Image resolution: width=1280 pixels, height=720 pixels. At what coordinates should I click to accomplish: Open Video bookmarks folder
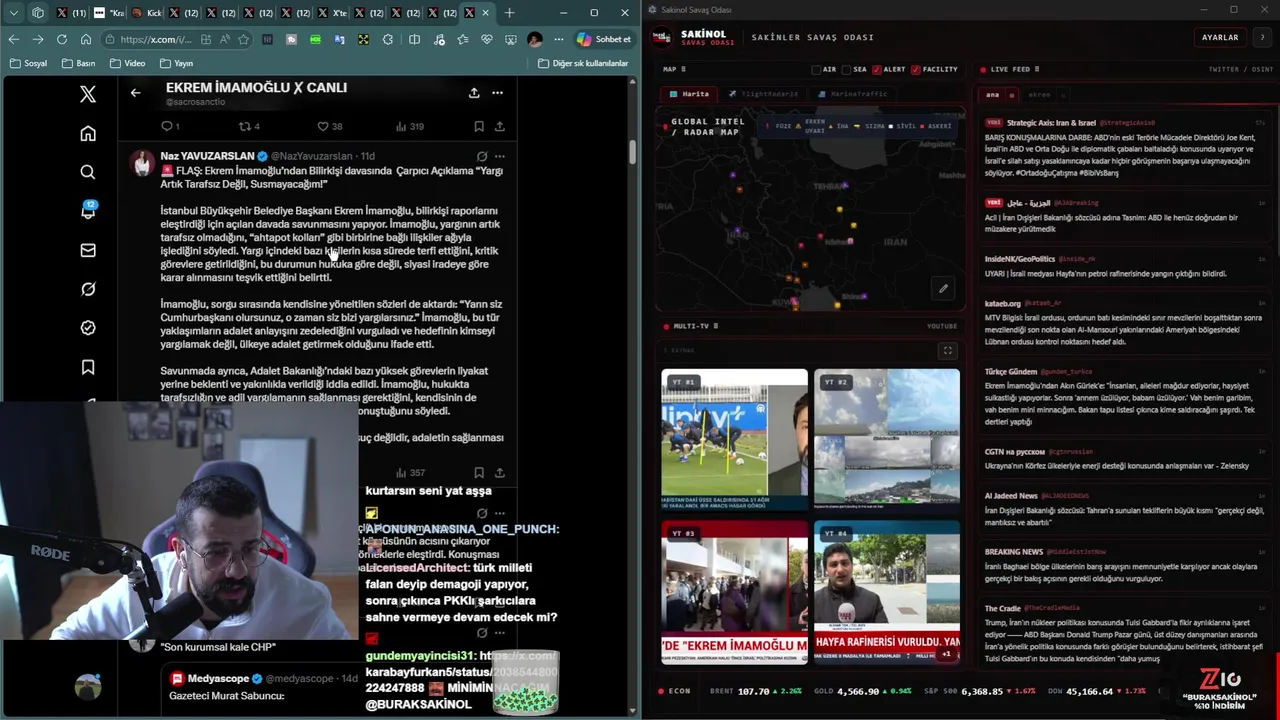coord(127,63)
